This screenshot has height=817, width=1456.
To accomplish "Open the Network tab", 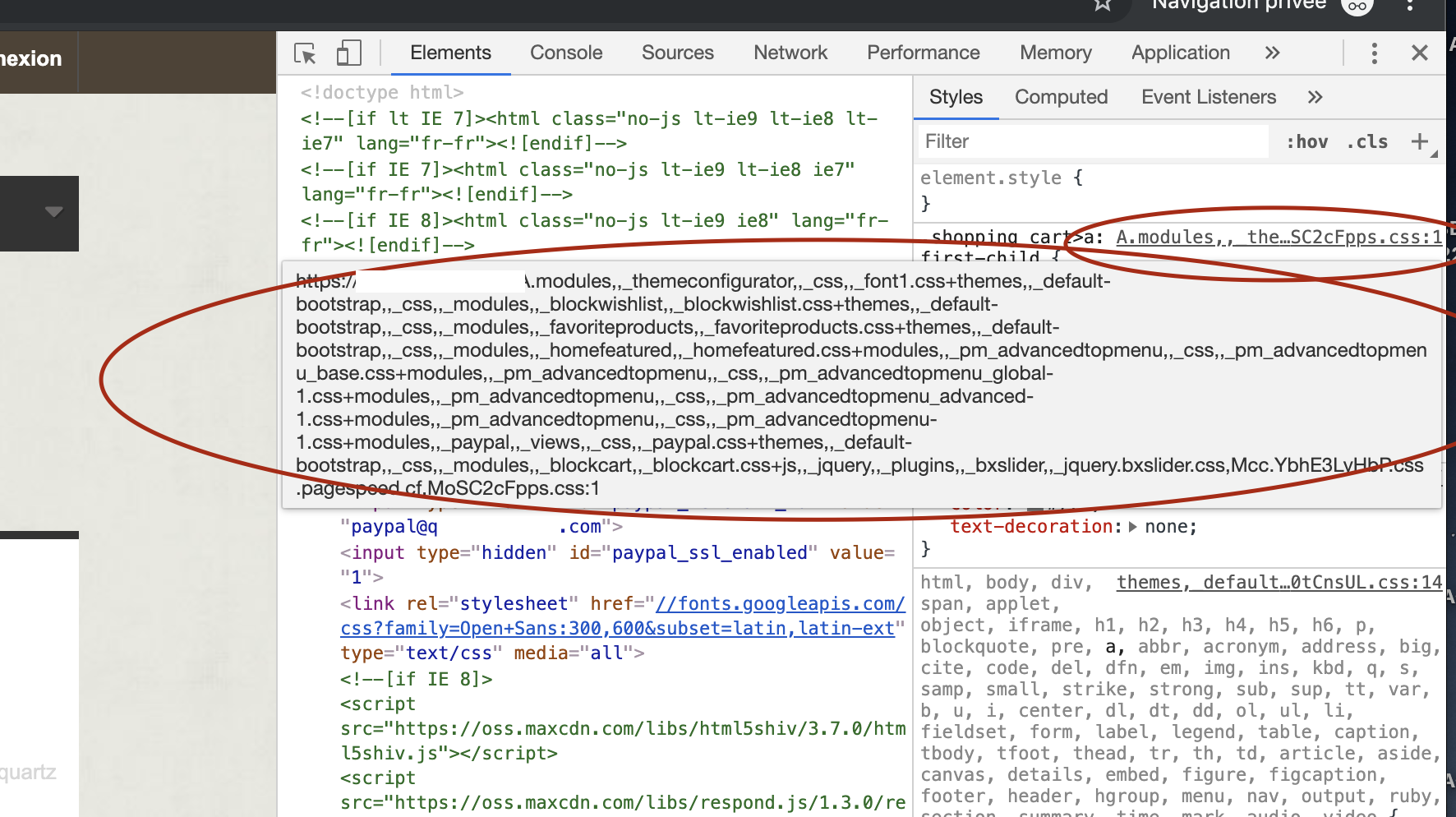I will coord(790,53).
